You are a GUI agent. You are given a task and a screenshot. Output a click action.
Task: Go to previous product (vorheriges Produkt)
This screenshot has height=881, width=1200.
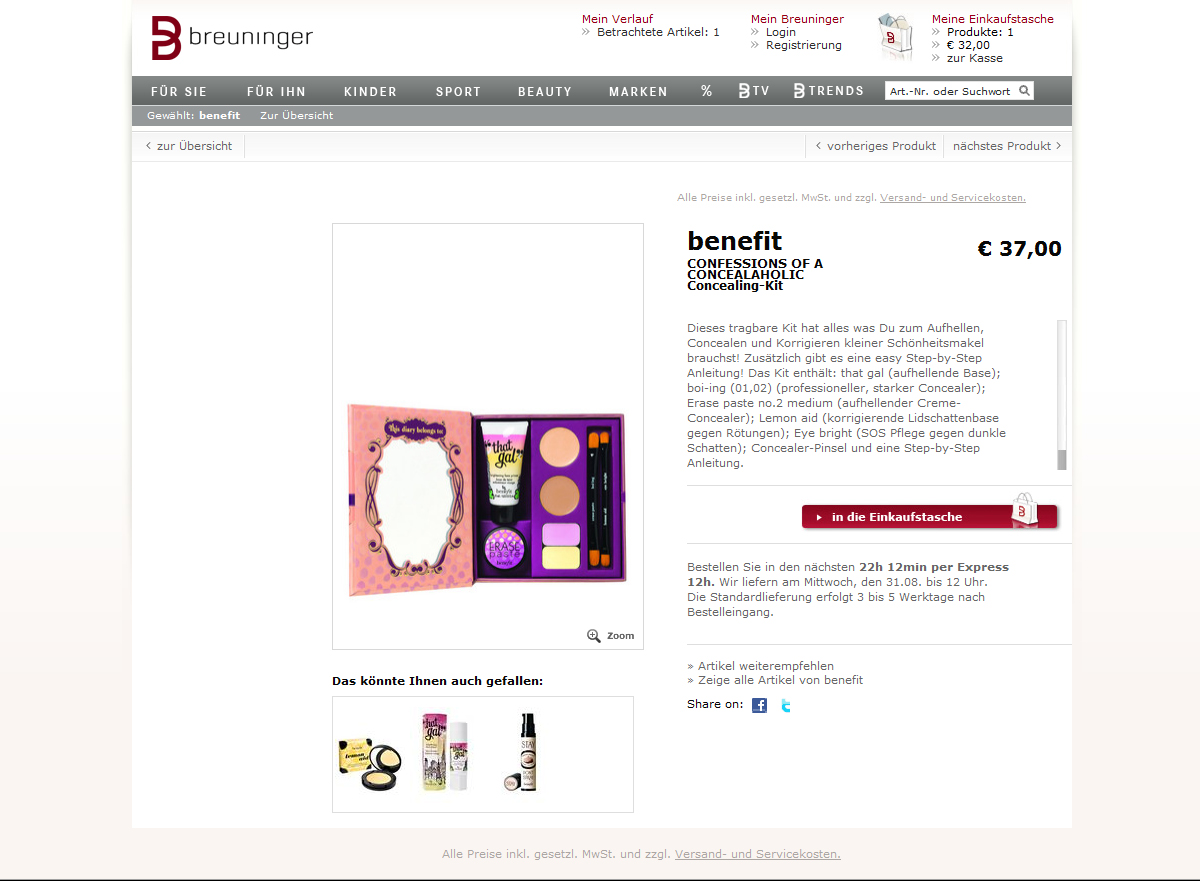point(876,146)
